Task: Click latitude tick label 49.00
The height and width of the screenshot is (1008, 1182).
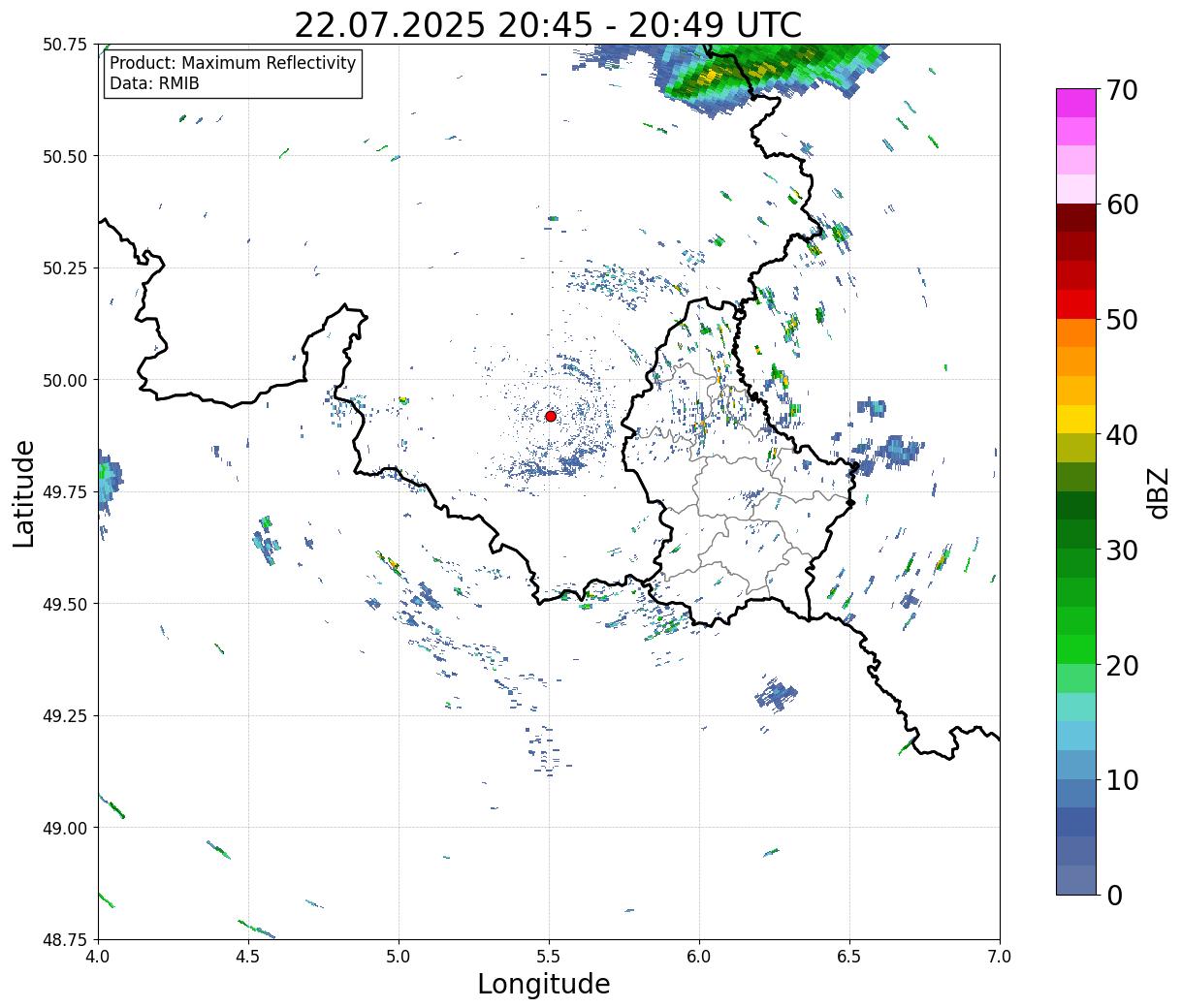Action: 65,828
